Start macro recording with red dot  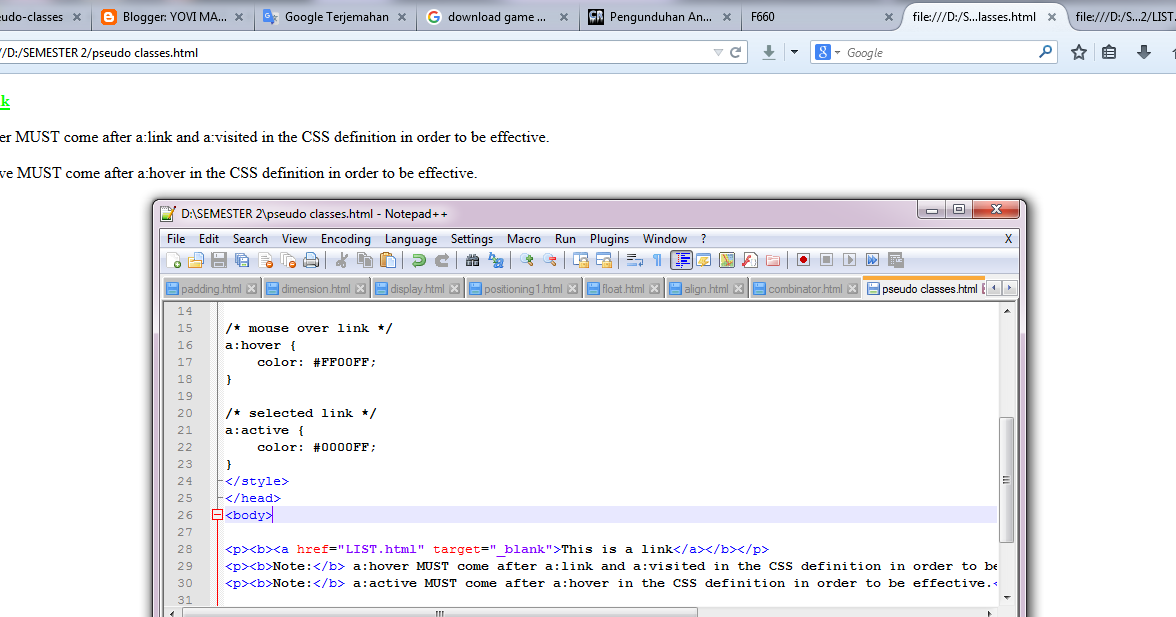tap(803, 260)
